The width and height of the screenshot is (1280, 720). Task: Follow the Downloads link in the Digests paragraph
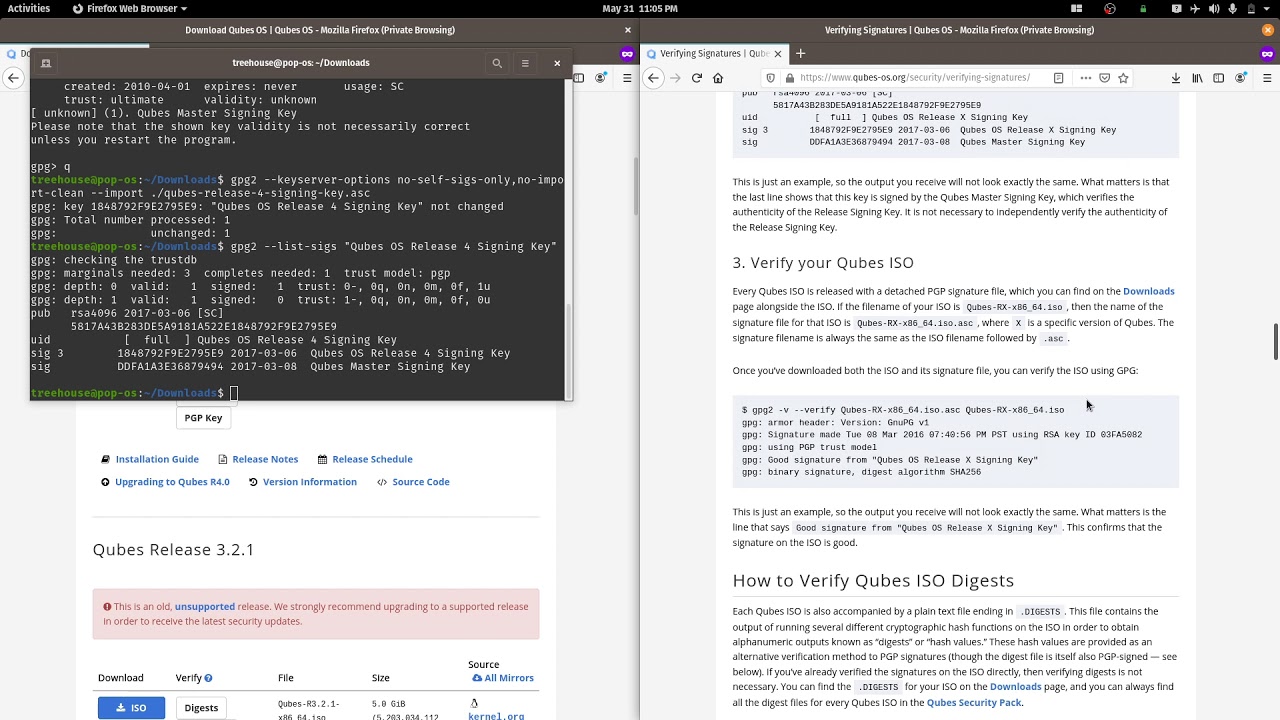coord(1015,687)
